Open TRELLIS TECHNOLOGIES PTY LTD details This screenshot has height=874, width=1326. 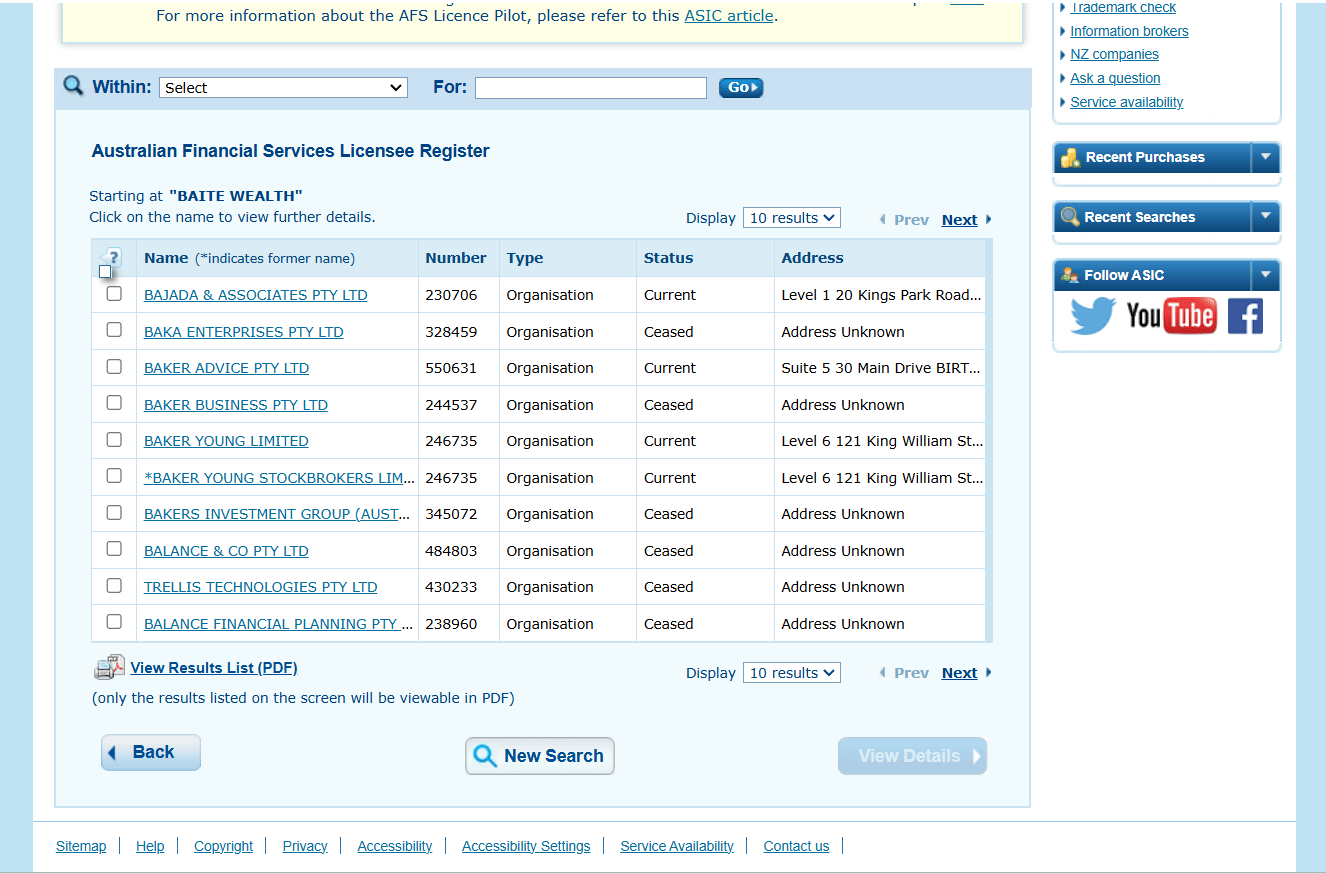261,587
